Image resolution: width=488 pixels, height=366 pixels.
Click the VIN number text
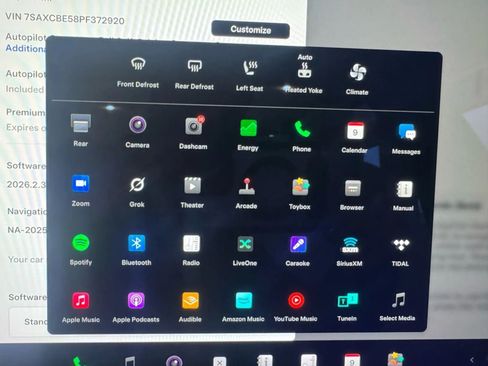(65, 19)
